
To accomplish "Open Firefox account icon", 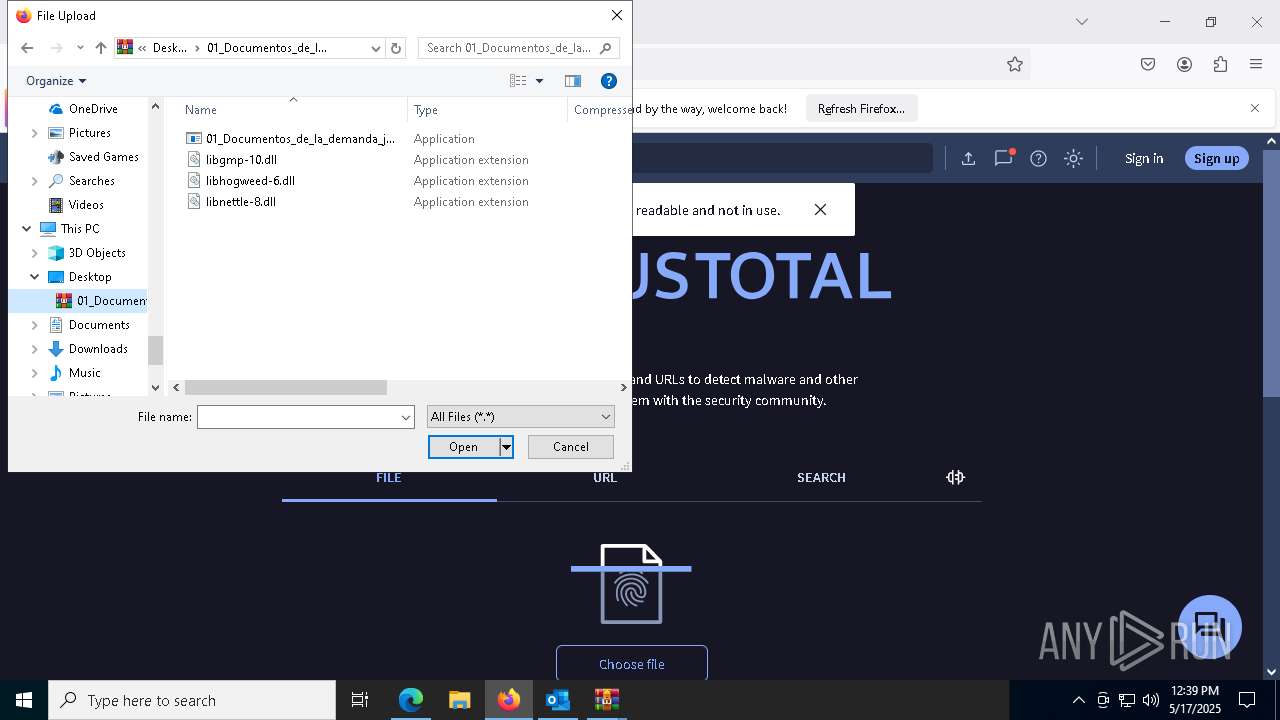I will coord(1184,64).
